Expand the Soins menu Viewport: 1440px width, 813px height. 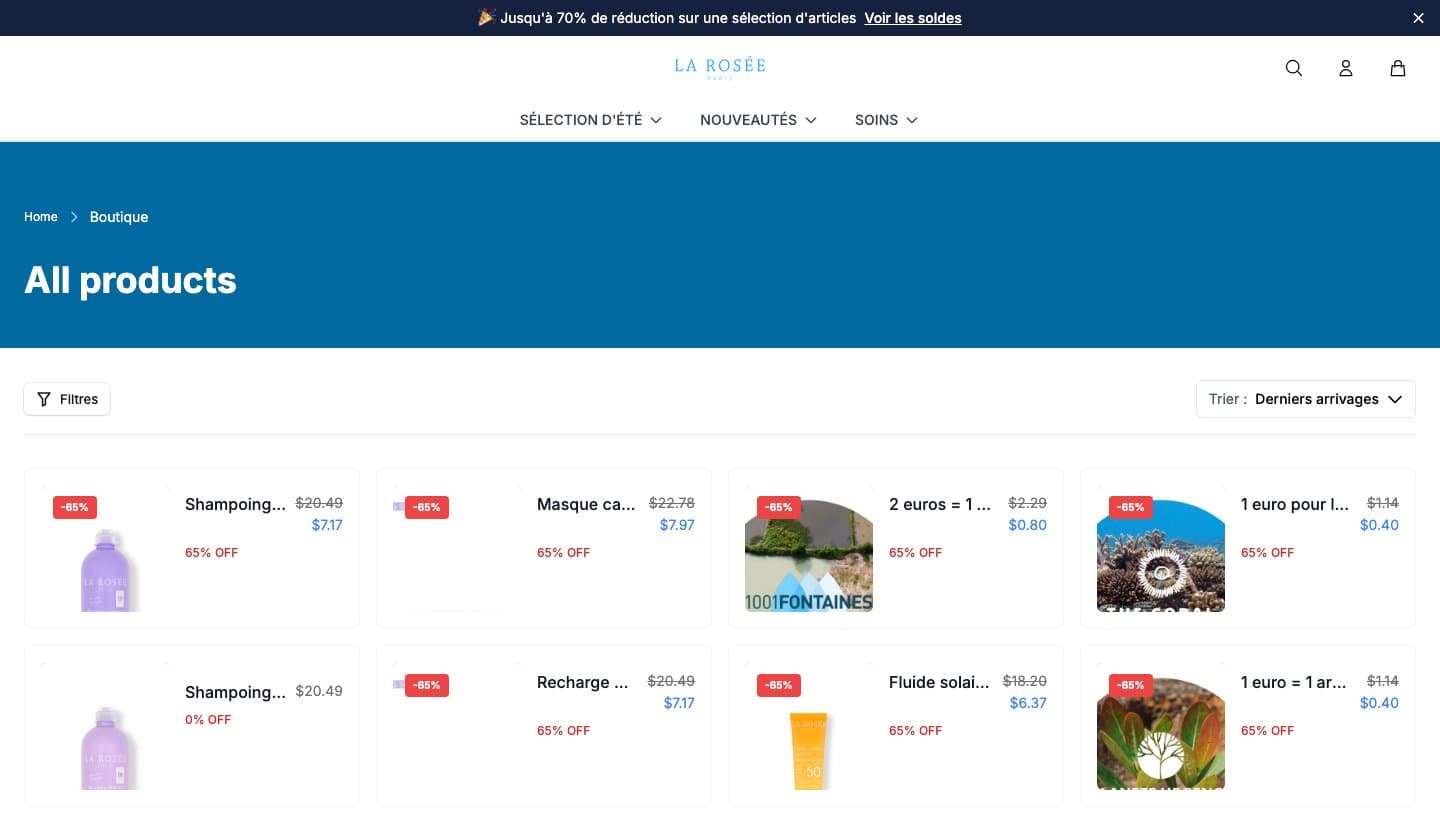[886, 120]
